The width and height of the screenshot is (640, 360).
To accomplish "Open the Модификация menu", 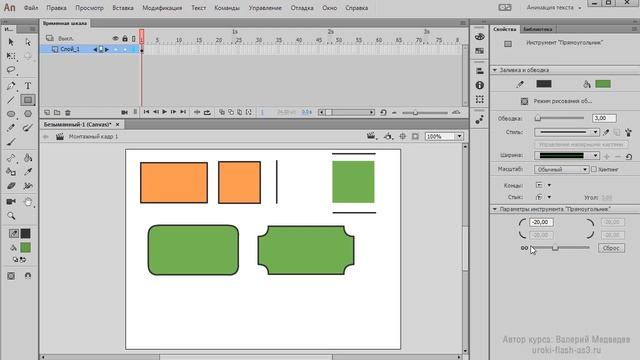I will (x=162, y=8).
